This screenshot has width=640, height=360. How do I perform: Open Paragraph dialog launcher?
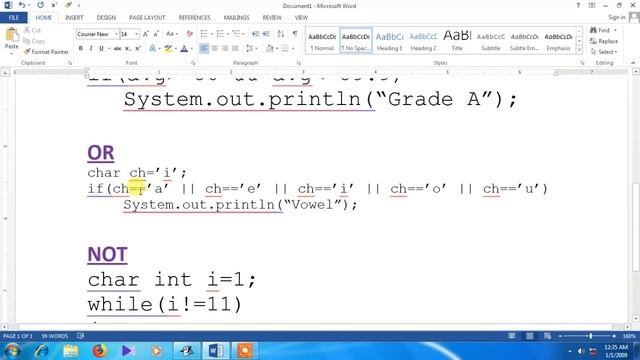pyautogui.click(x=298, y=63)
